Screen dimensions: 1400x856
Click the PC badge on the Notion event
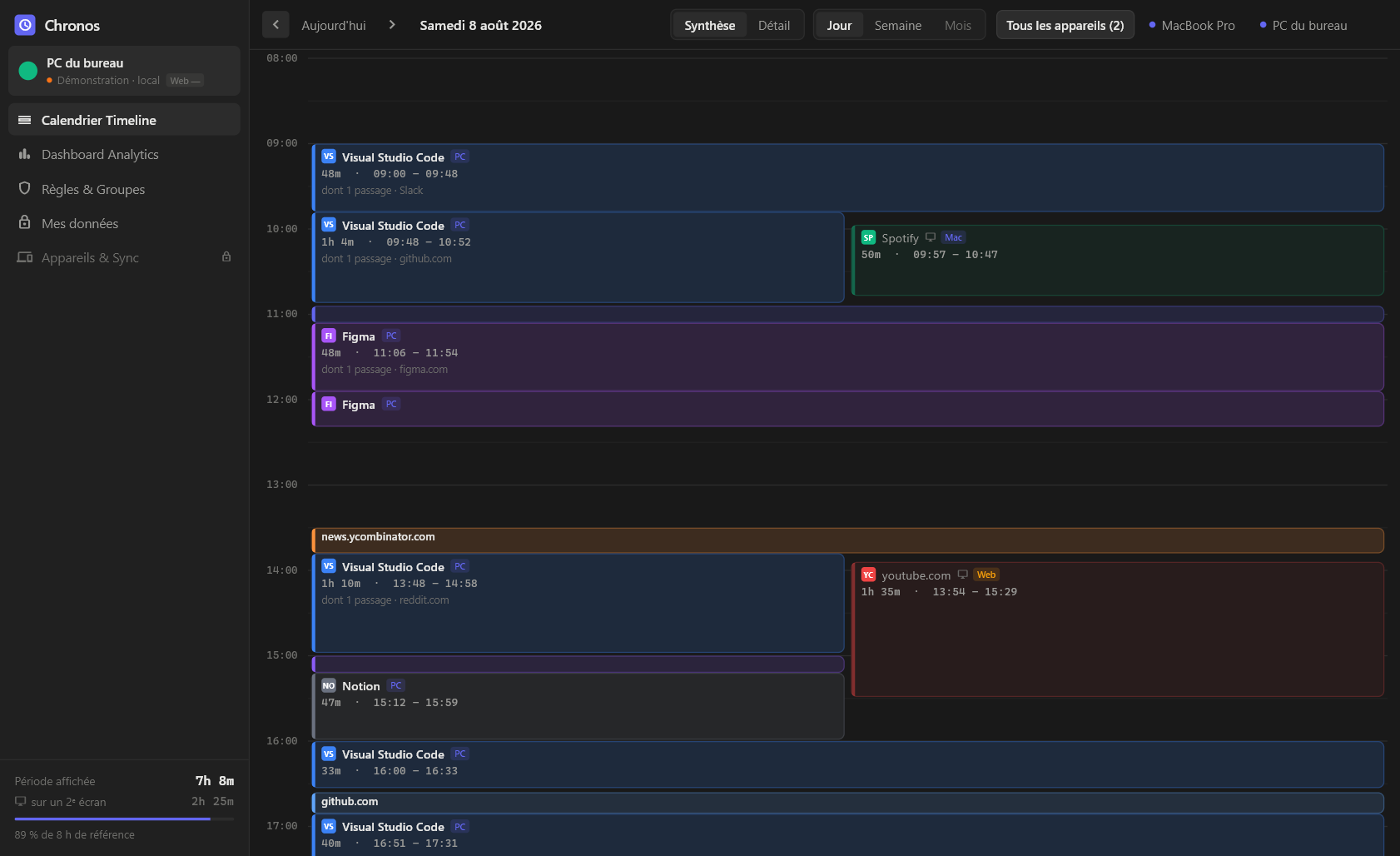coord(396,685)
